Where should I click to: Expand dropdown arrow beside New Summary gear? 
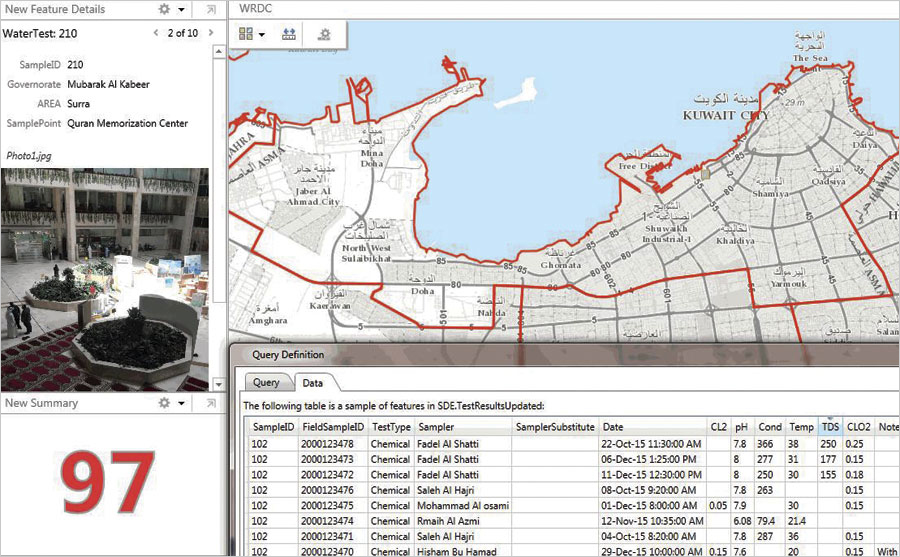pyautogui.click(x=181, y=404)
